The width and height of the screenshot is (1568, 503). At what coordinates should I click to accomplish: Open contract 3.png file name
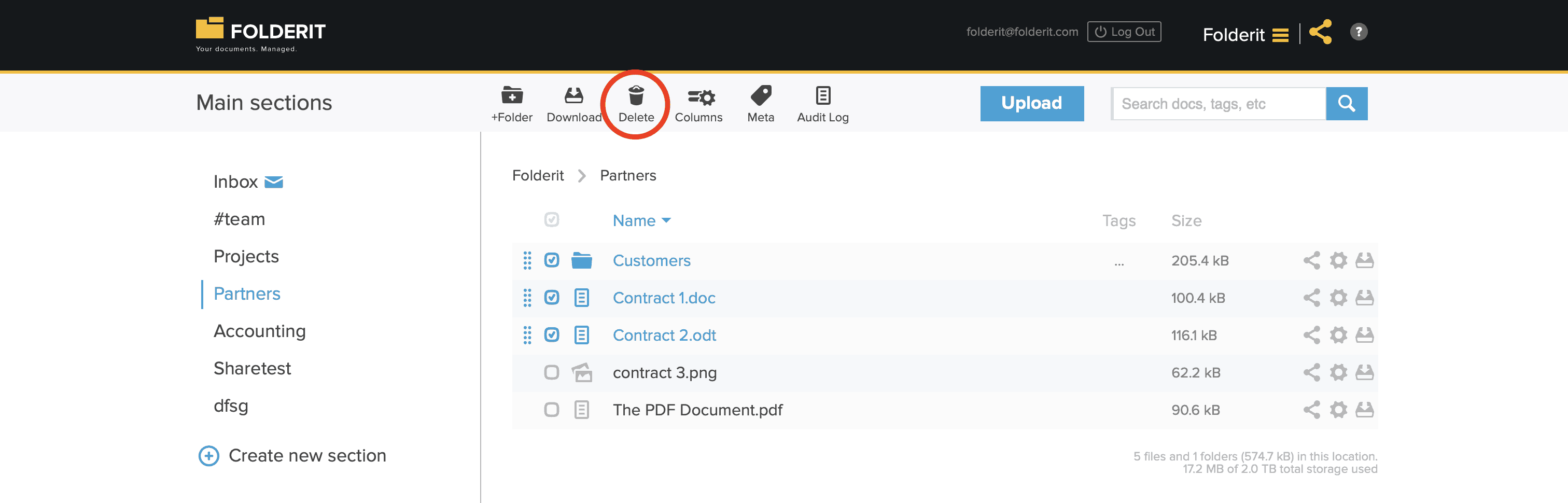point(665,373)
